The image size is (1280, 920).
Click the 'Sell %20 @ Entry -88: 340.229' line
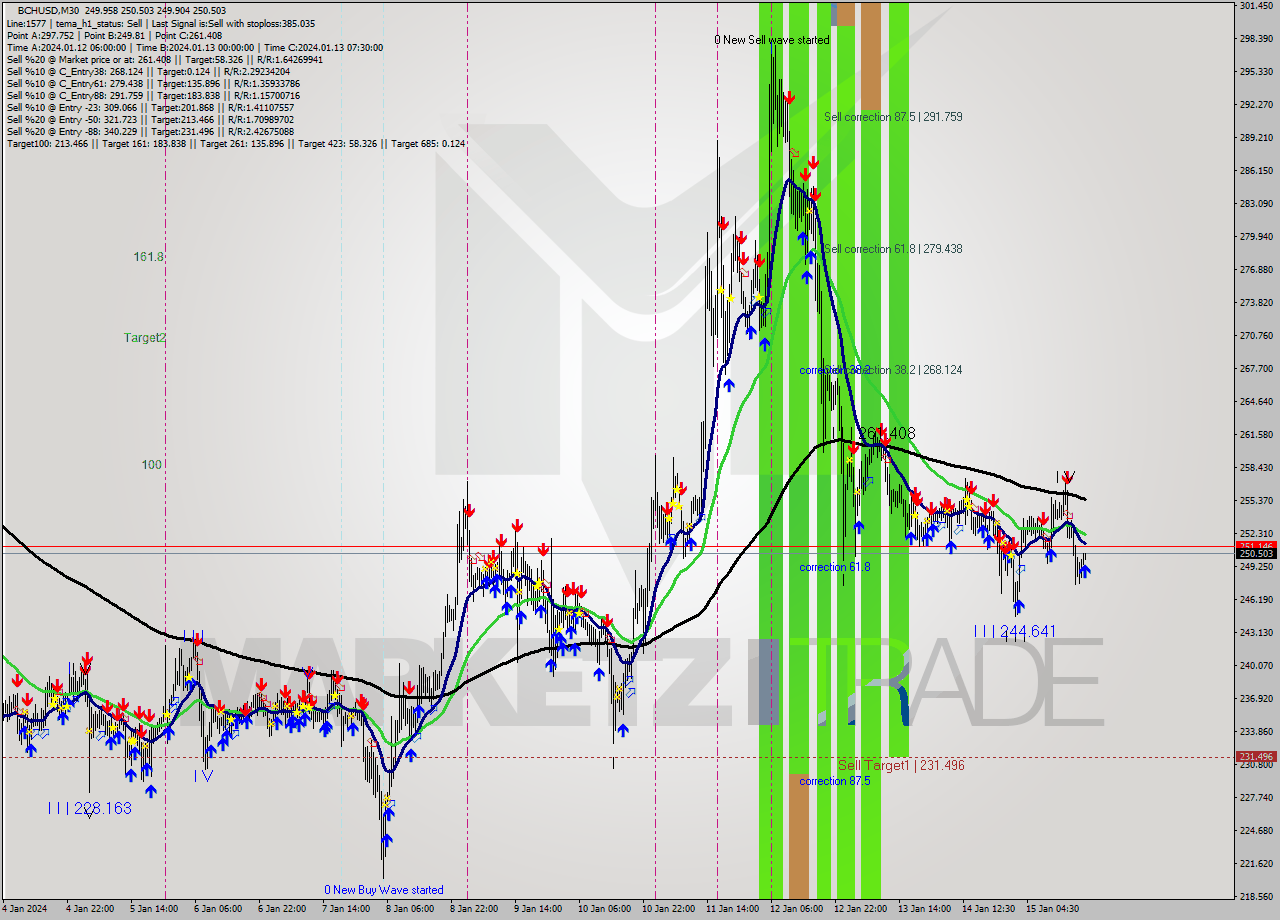click(150, 131)
